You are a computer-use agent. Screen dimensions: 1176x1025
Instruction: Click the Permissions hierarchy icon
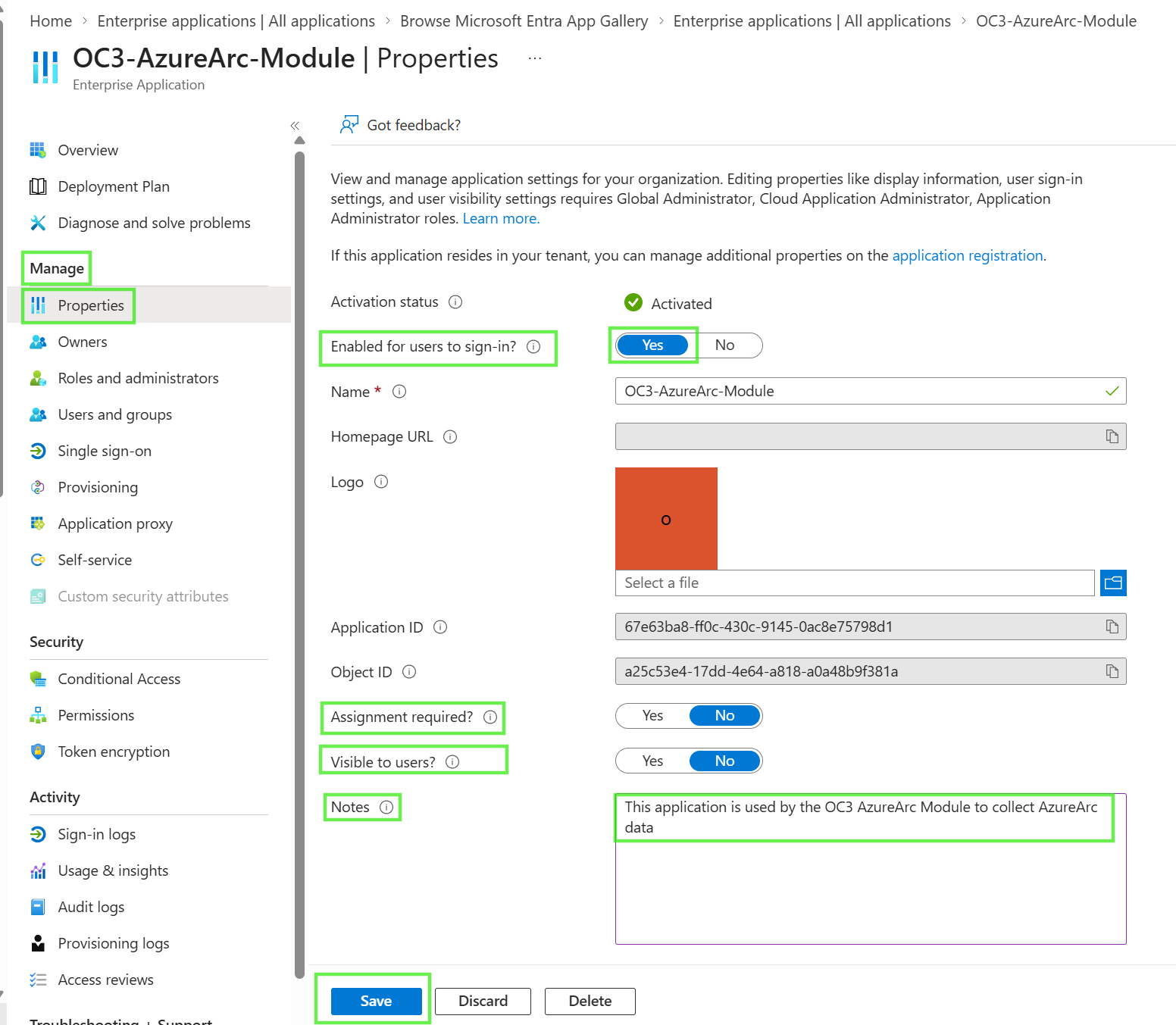coord(38,715)
